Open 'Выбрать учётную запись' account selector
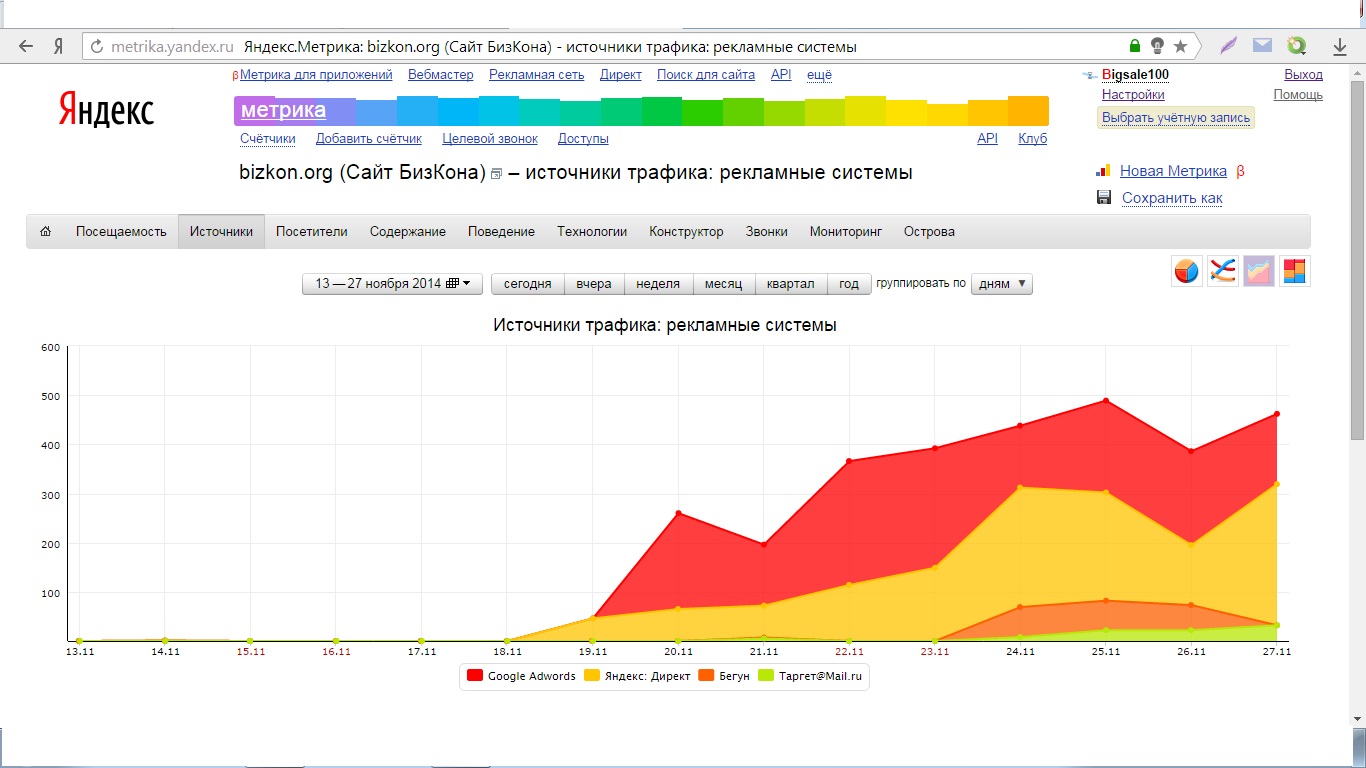The image size is (1366, 768). click(x=1176, y=118)
